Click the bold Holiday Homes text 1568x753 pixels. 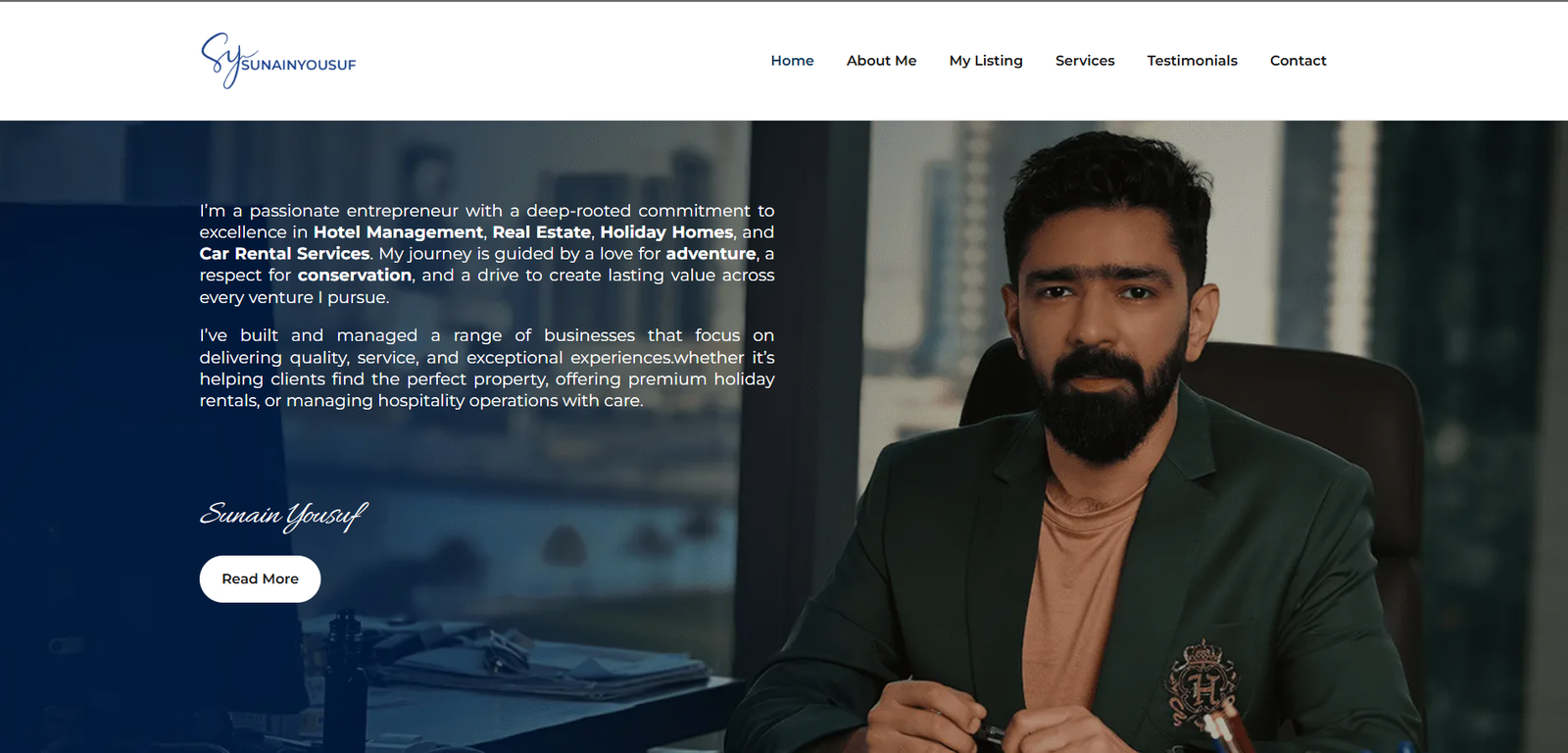tap(666, 232)
